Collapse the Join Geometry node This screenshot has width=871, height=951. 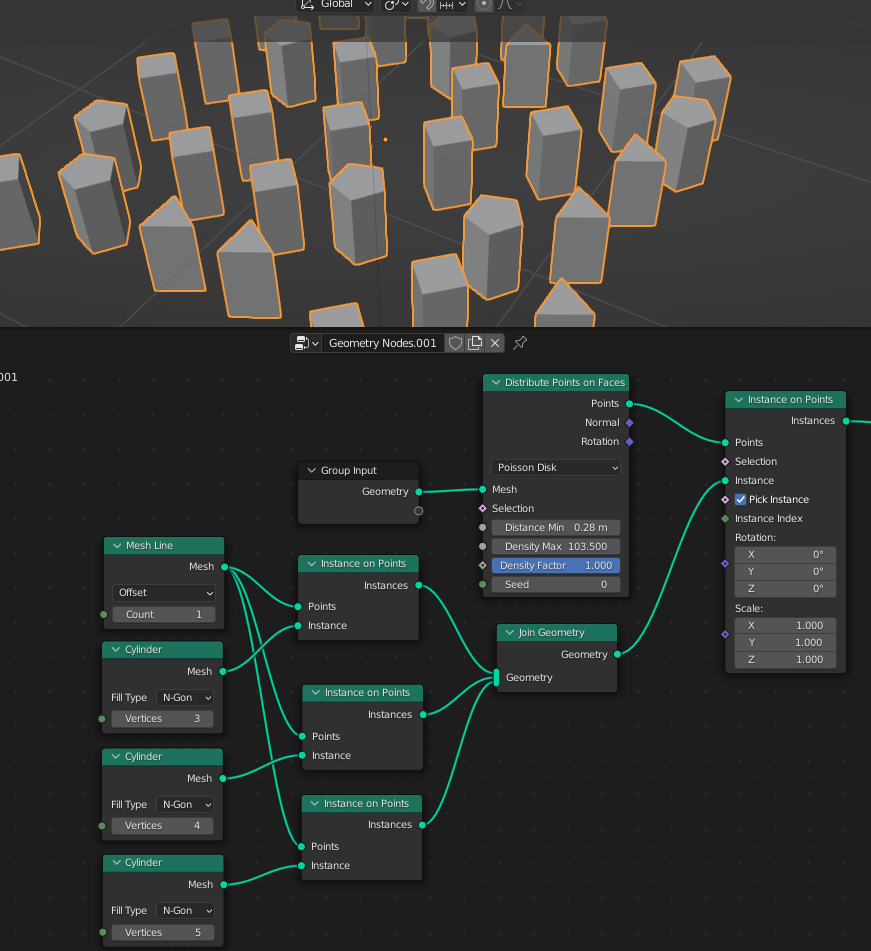[x=509, y=633]
